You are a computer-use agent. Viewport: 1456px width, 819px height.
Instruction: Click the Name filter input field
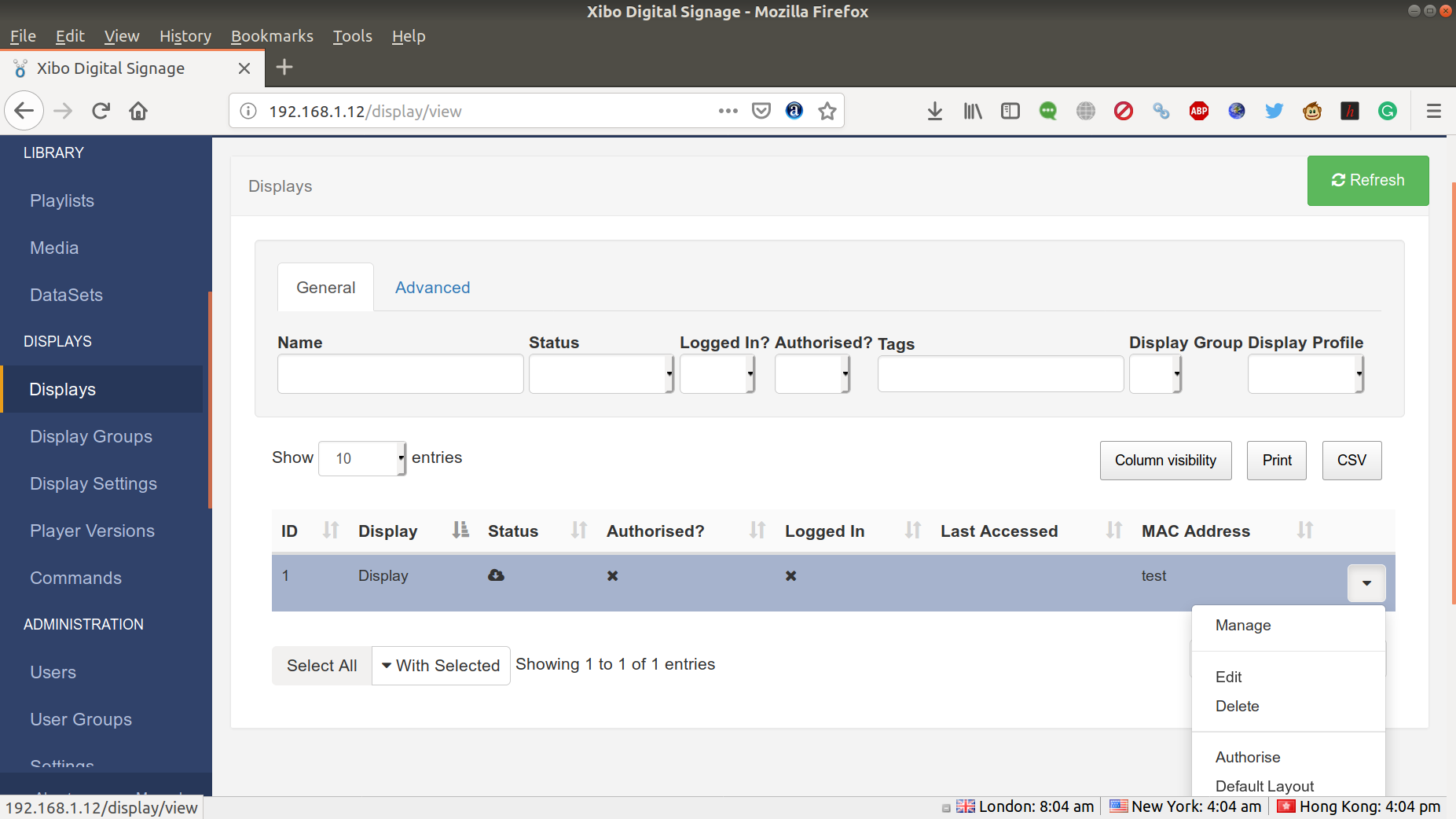pos(401,373)
